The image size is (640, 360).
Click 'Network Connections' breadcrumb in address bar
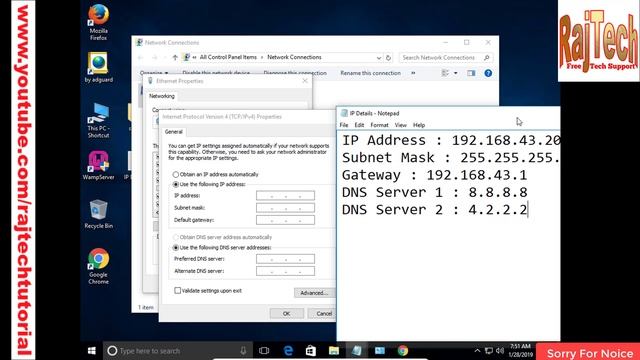(x=294, y=58)
